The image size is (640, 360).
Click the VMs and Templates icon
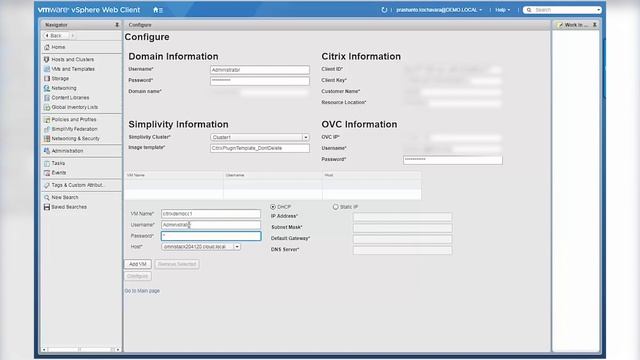pyautogui.click(x=47, y=69)
